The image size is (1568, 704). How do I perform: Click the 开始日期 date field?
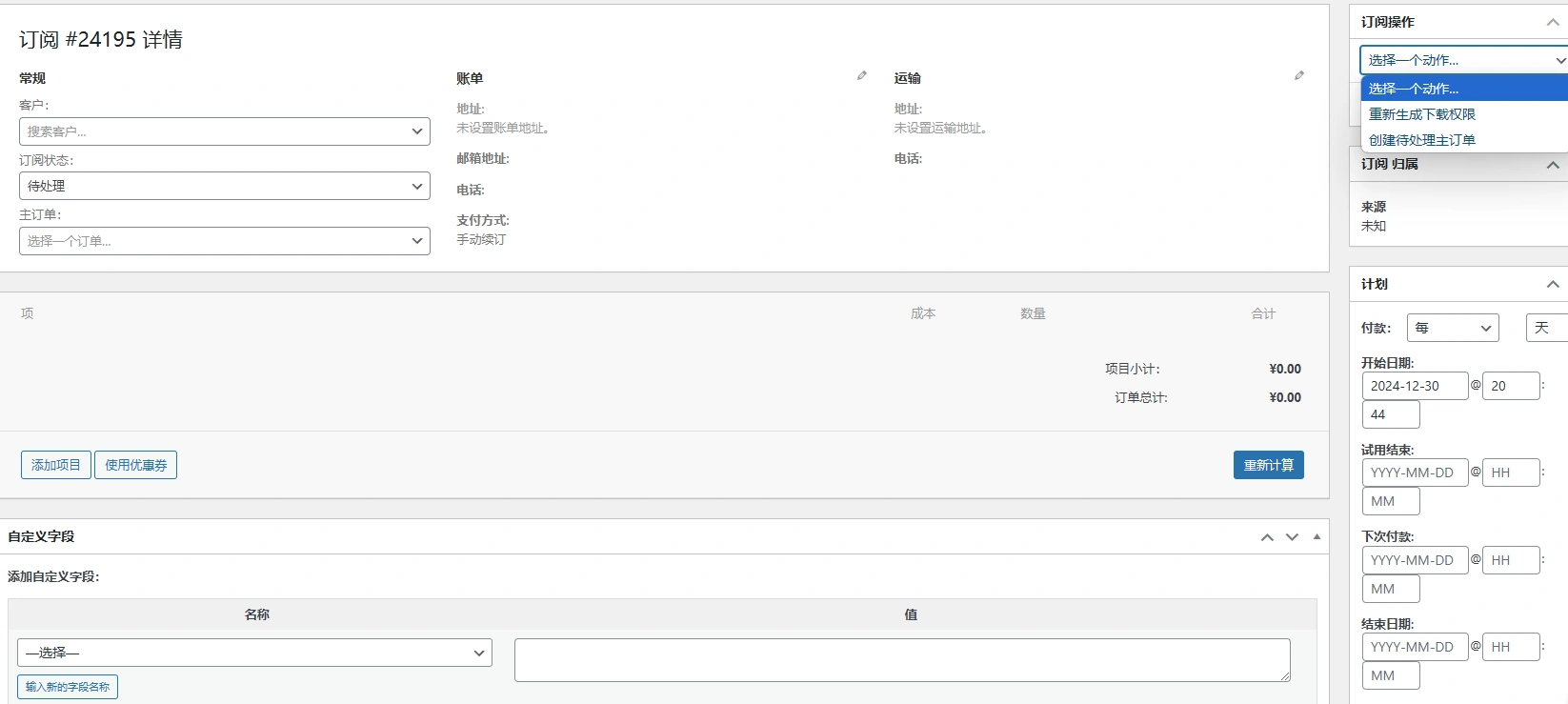coord(1416,386)
